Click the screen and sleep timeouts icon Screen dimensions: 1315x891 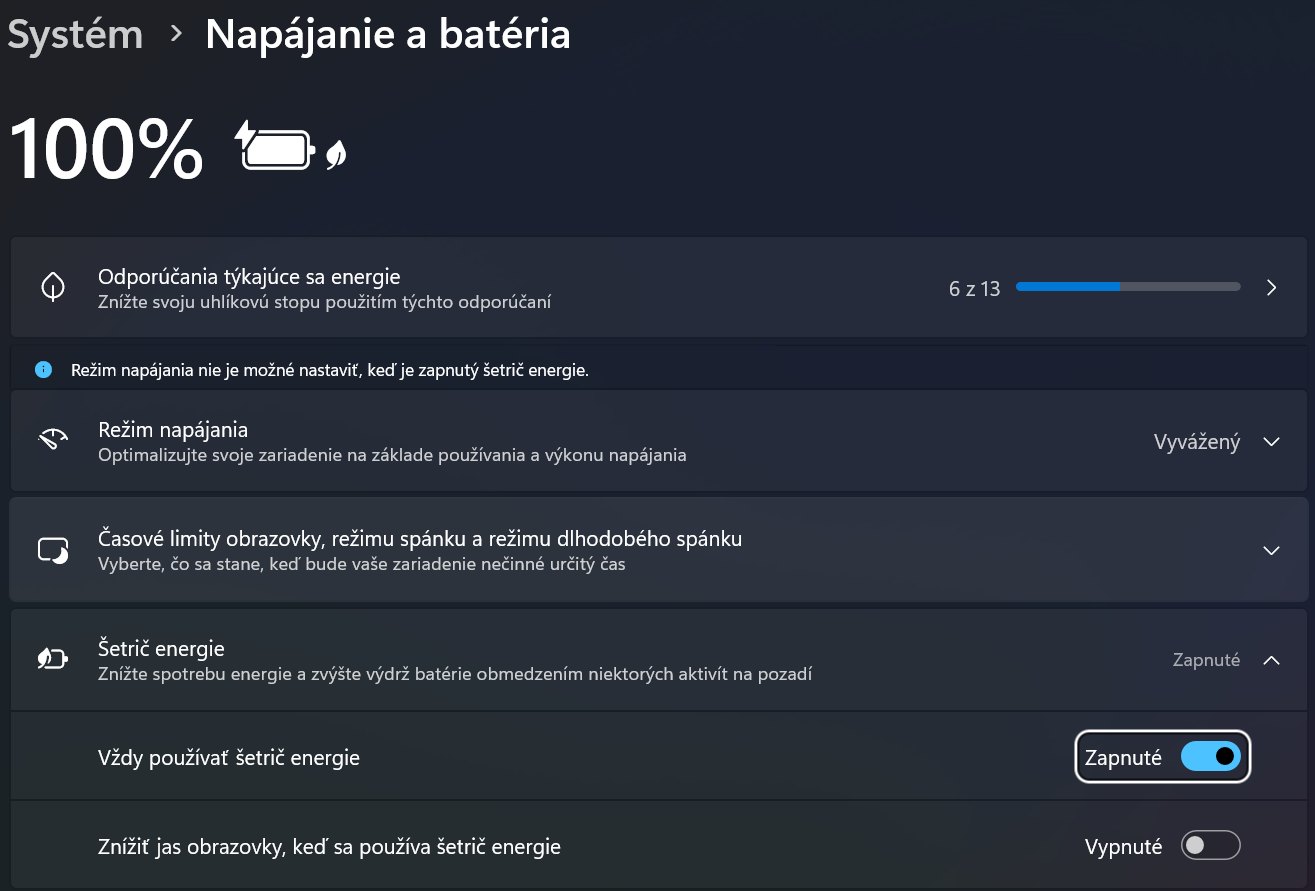click(x=53, y=550)
